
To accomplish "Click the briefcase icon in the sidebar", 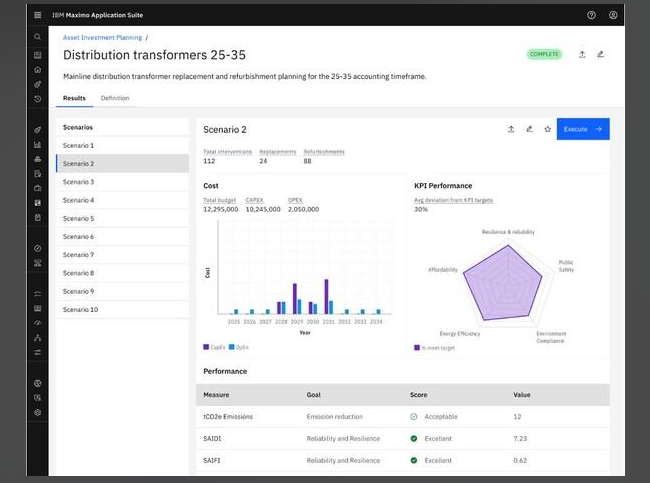I will (x=38, y=188).
